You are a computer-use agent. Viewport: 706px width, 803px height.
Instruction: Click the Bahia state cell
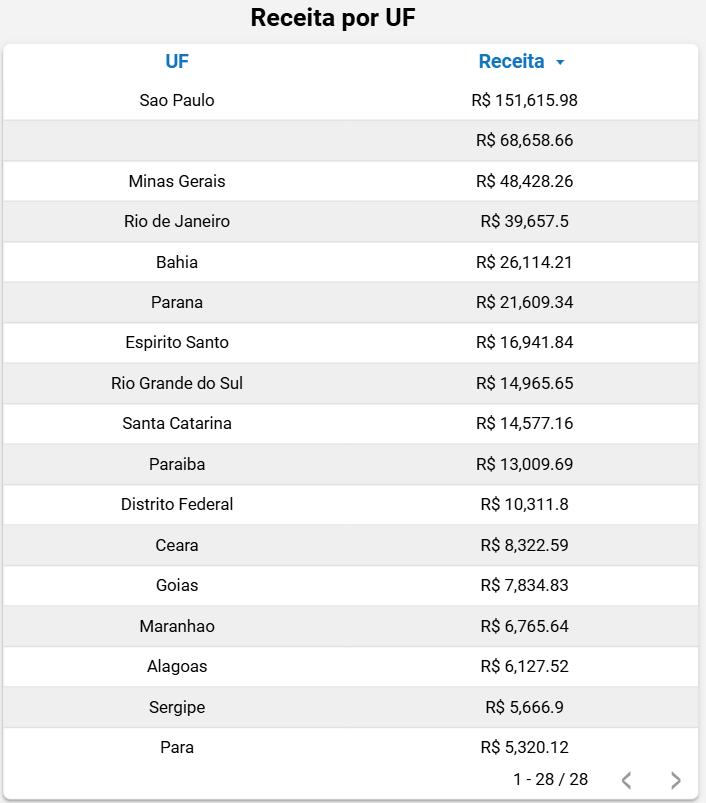(177, 262)
